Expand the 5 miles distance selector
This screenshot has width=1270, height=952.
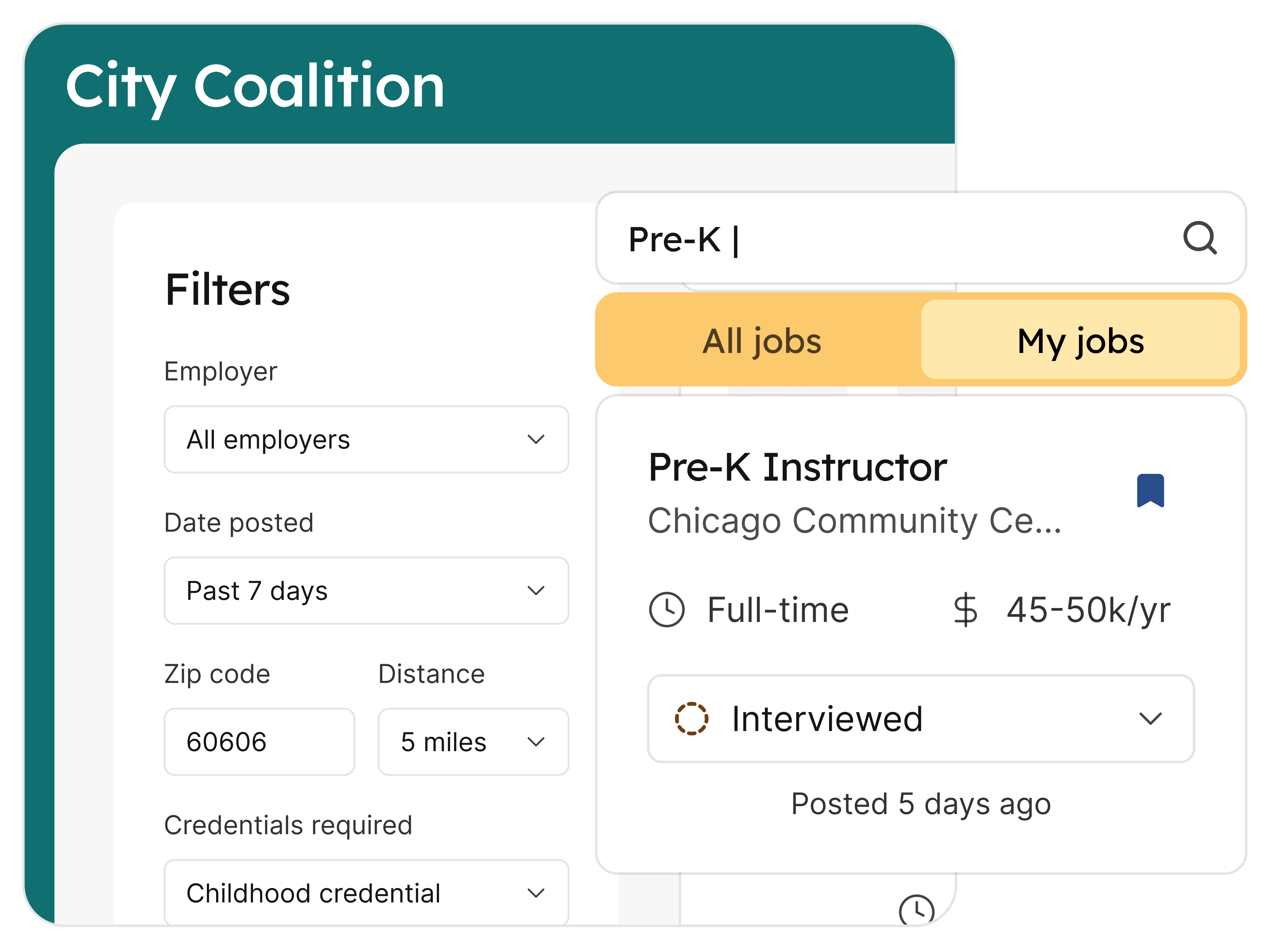473,741
